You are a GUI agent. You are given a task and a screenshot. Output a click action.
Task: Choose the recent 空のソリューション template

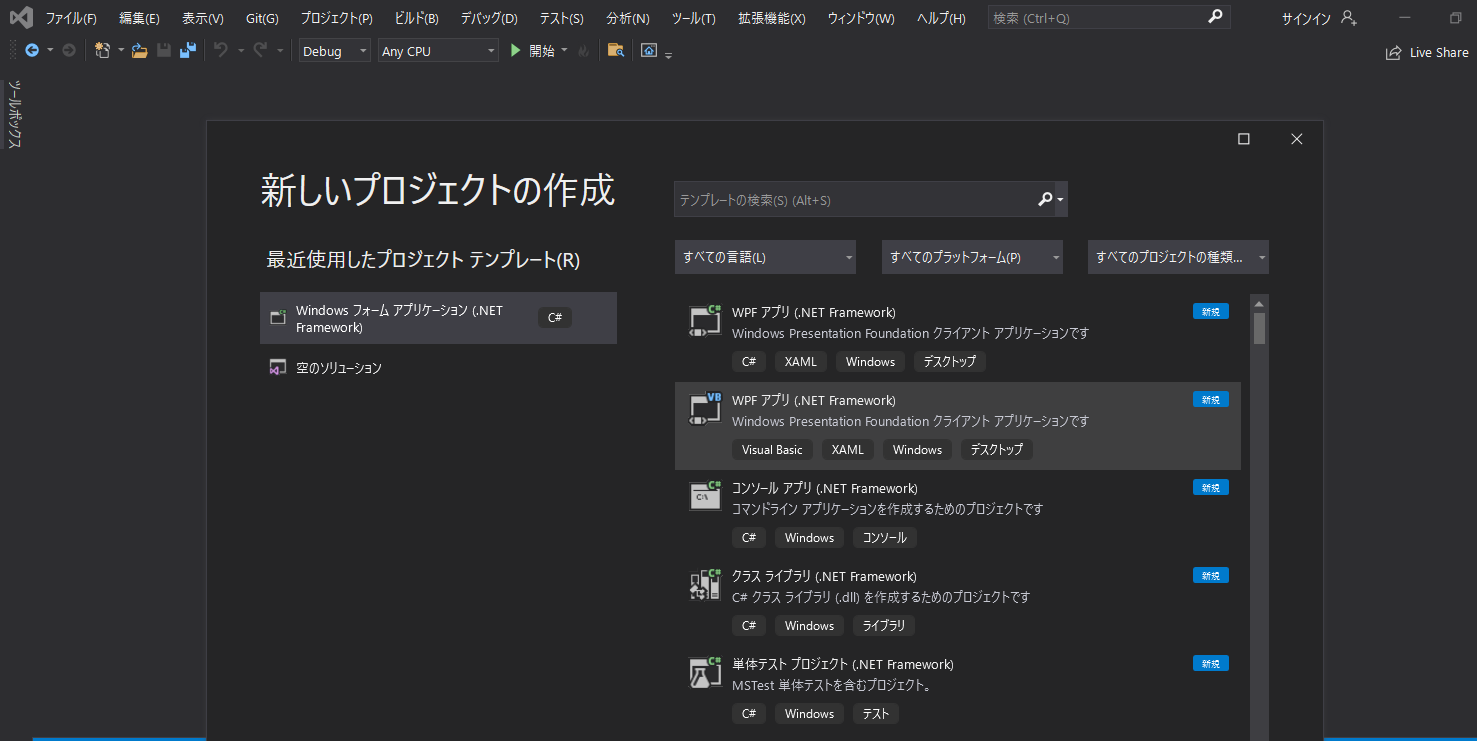tap(339, 368)
